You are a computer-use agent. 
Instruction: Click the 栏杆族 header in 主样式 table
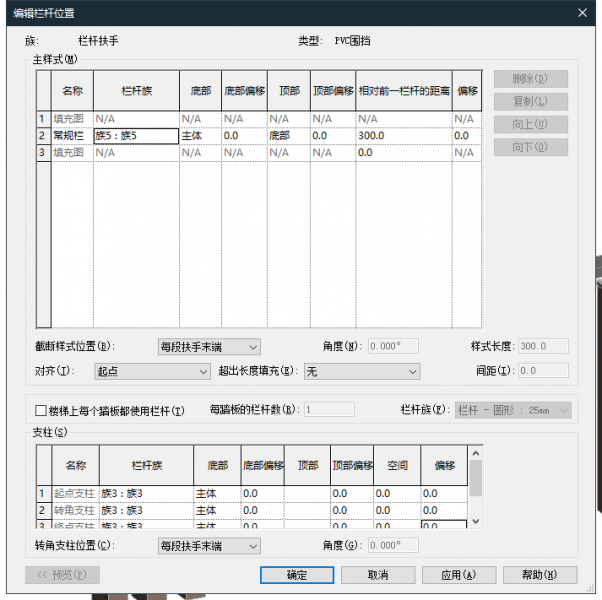pyautogui.click(x=136, y=91)
